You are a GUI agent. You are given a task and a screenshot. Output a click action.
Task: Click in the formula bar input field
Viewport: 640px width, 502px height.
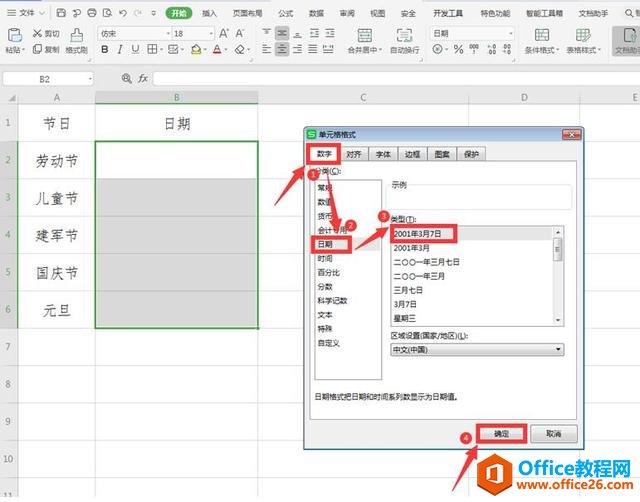click(395, 78)
